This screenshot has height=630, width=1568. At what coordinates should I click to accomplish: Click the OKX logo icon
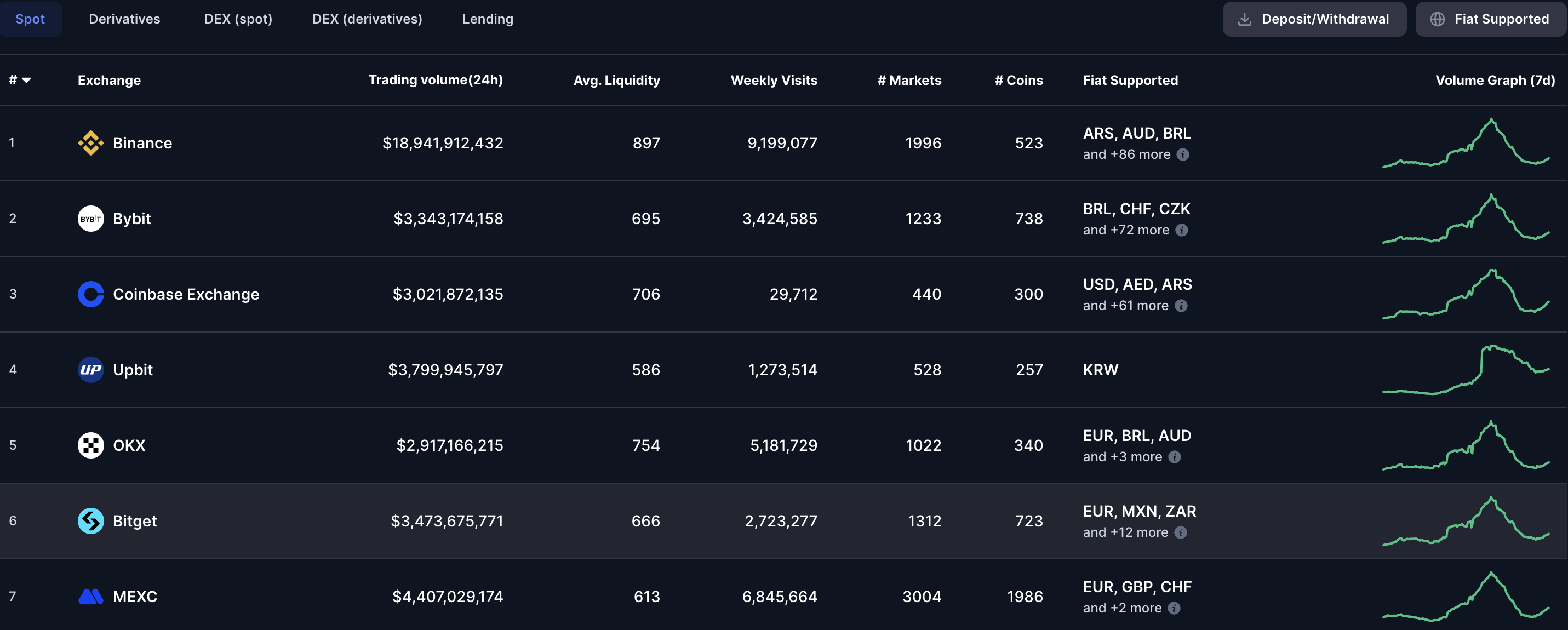coord(91,445)
